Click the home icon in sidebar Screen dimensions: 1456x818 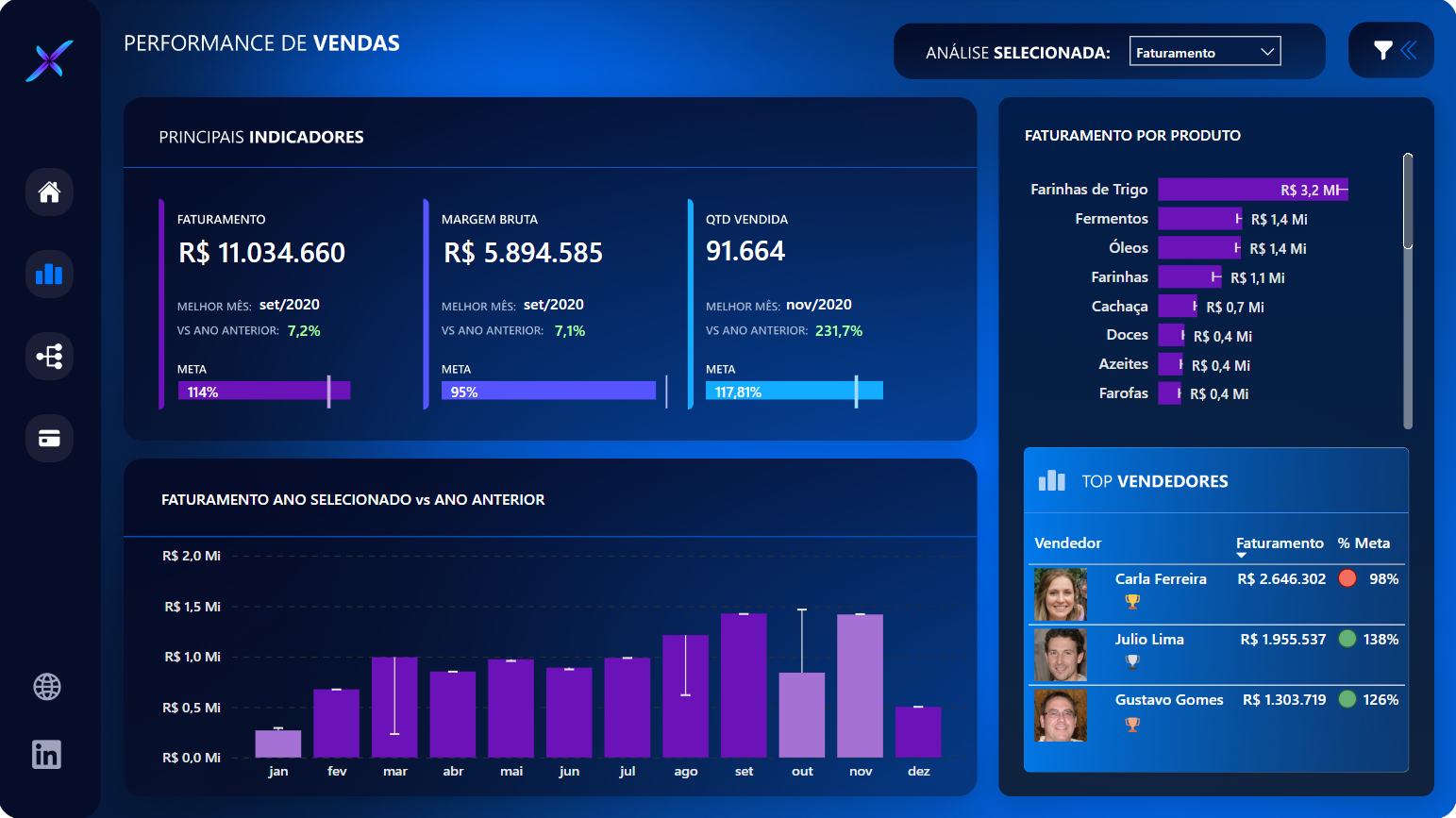[49, 192]
